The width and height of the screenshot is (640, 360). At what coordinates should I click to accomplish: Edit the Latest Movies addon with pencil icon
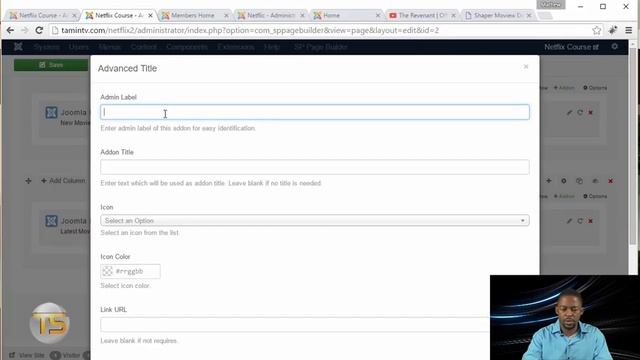pos(569,221)
